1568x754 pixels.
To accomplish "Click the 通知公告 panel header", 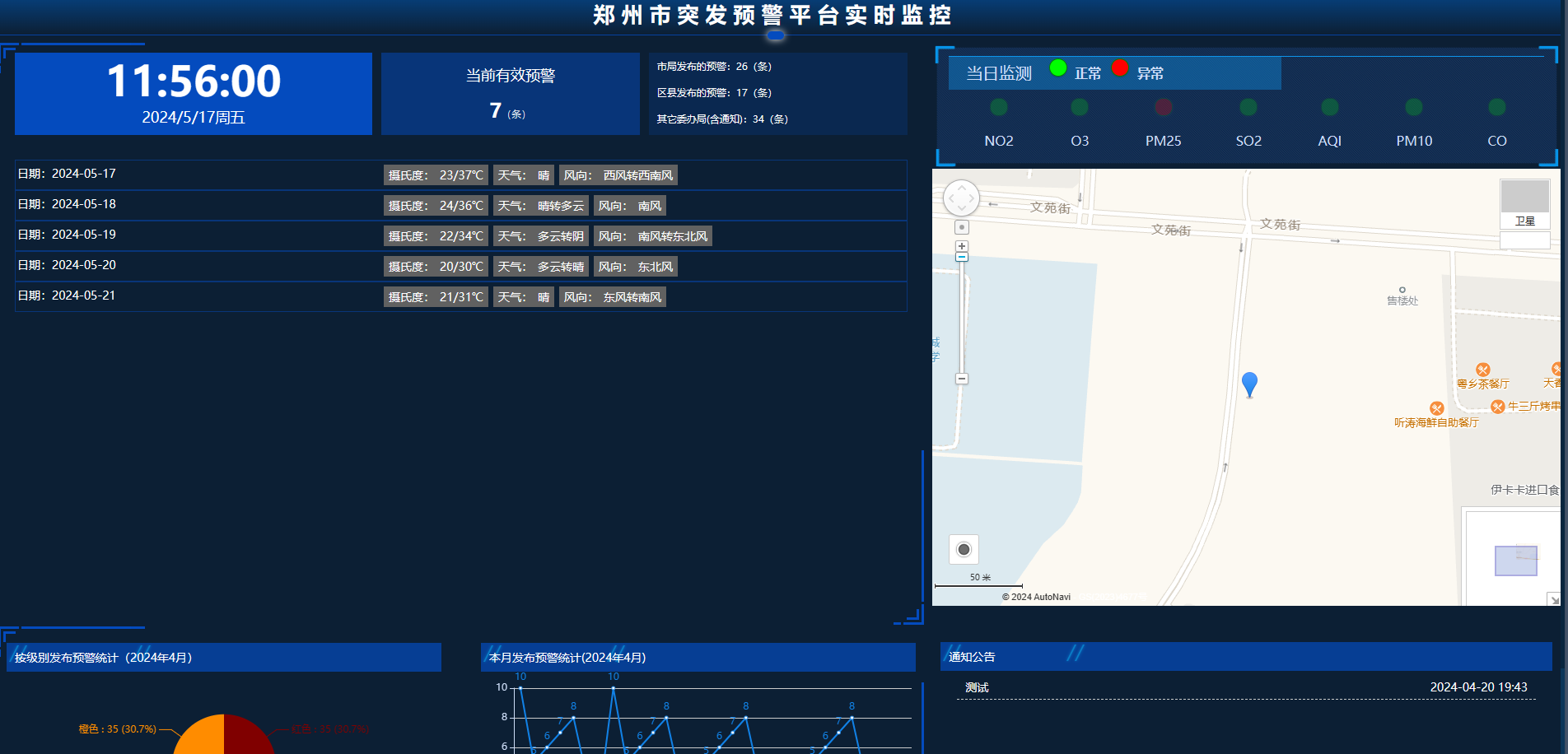I will click(x=1246, y=657).
